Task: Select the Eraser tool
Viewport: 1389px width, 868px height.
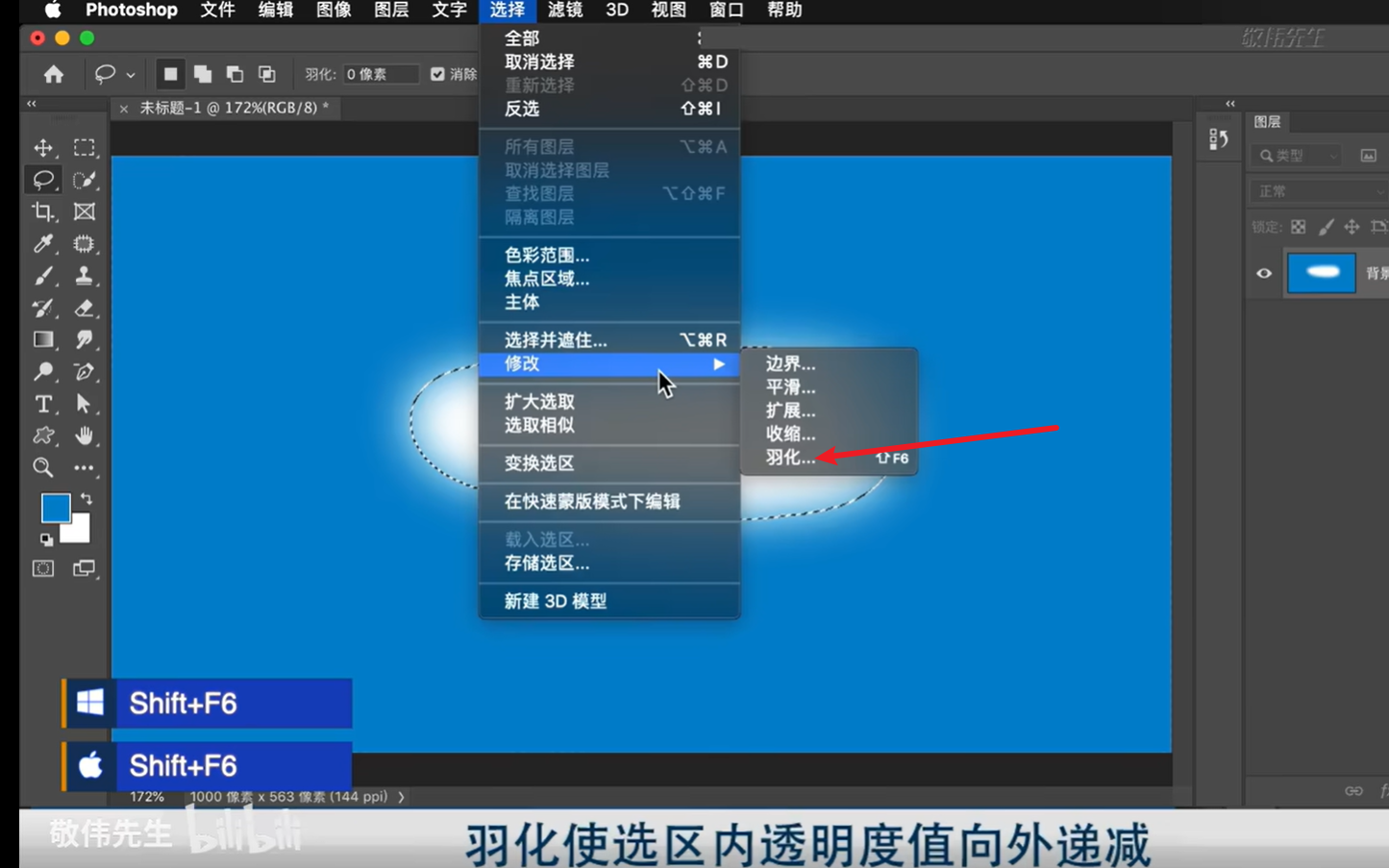Action: pyautogui.click(x=85, y=308)
